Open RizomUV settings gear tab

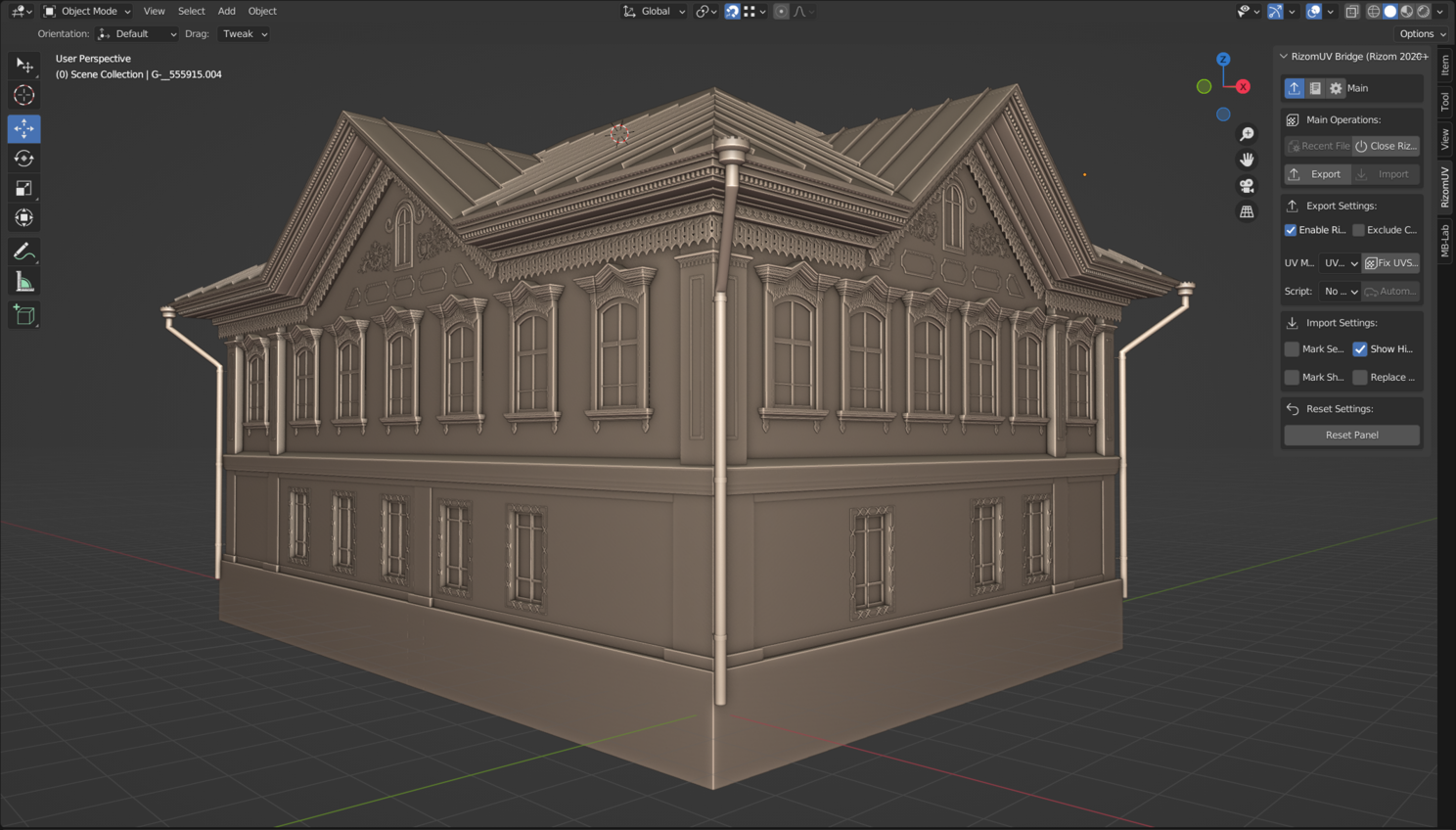(1336, 88)
